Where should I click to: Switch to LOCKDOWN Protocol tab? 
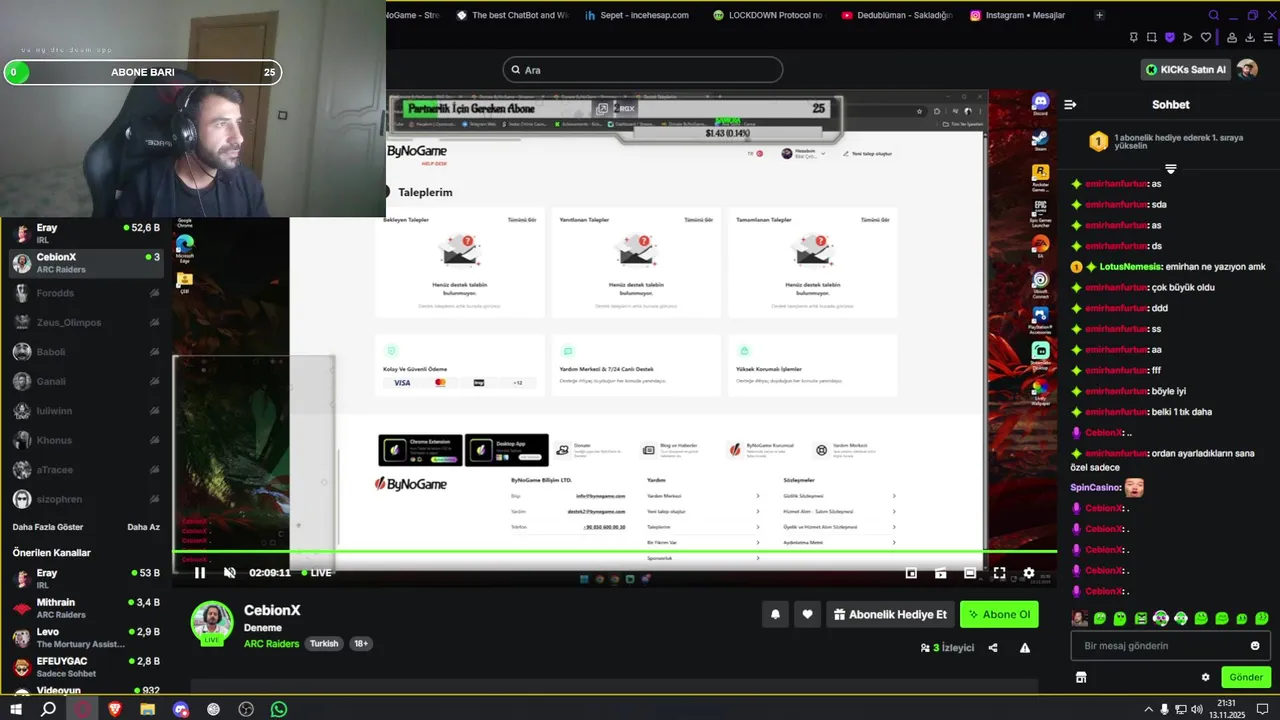tap(768, 15)
